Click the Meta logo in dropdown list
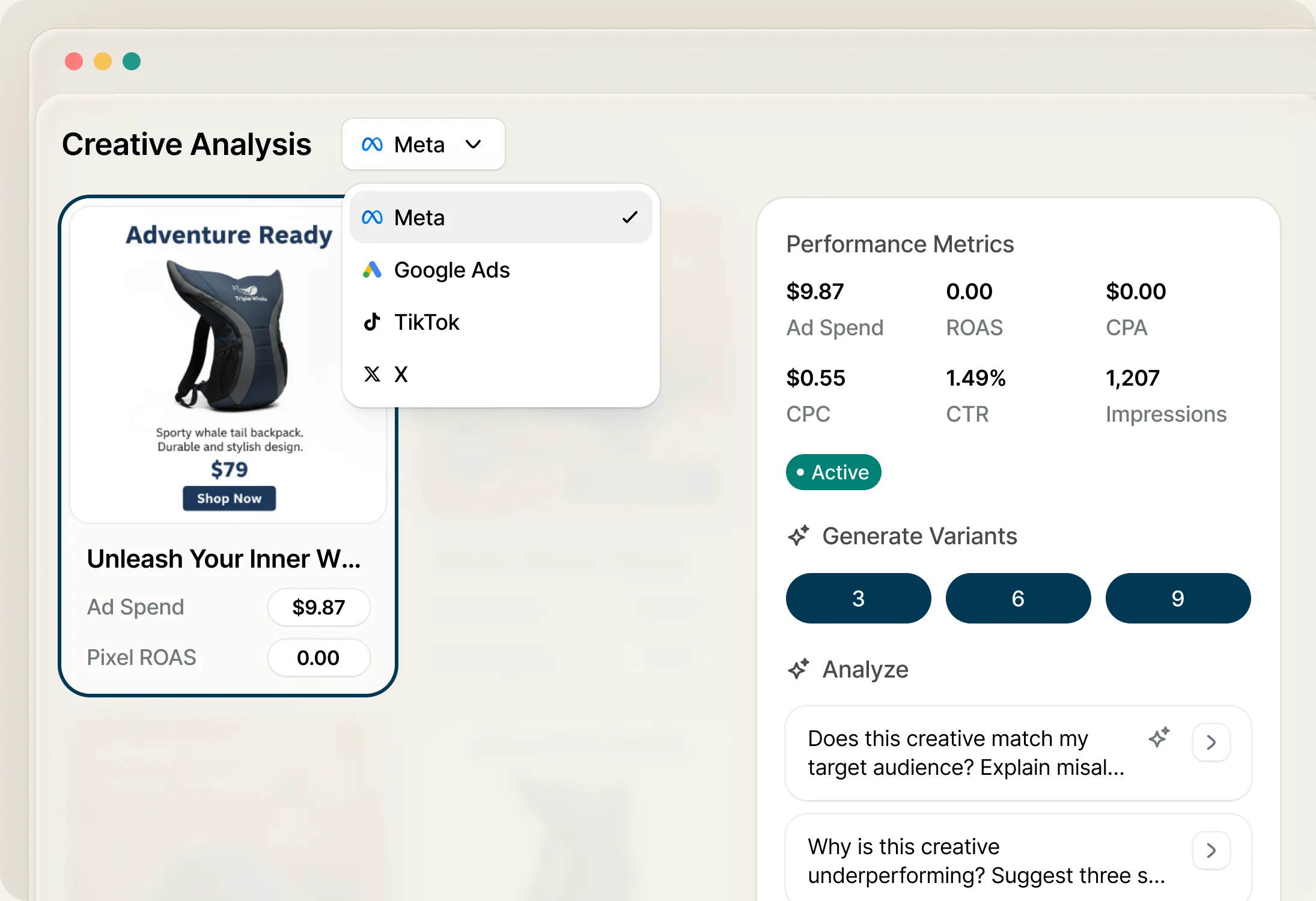1316x901 pixels. [x=372, y=217]
